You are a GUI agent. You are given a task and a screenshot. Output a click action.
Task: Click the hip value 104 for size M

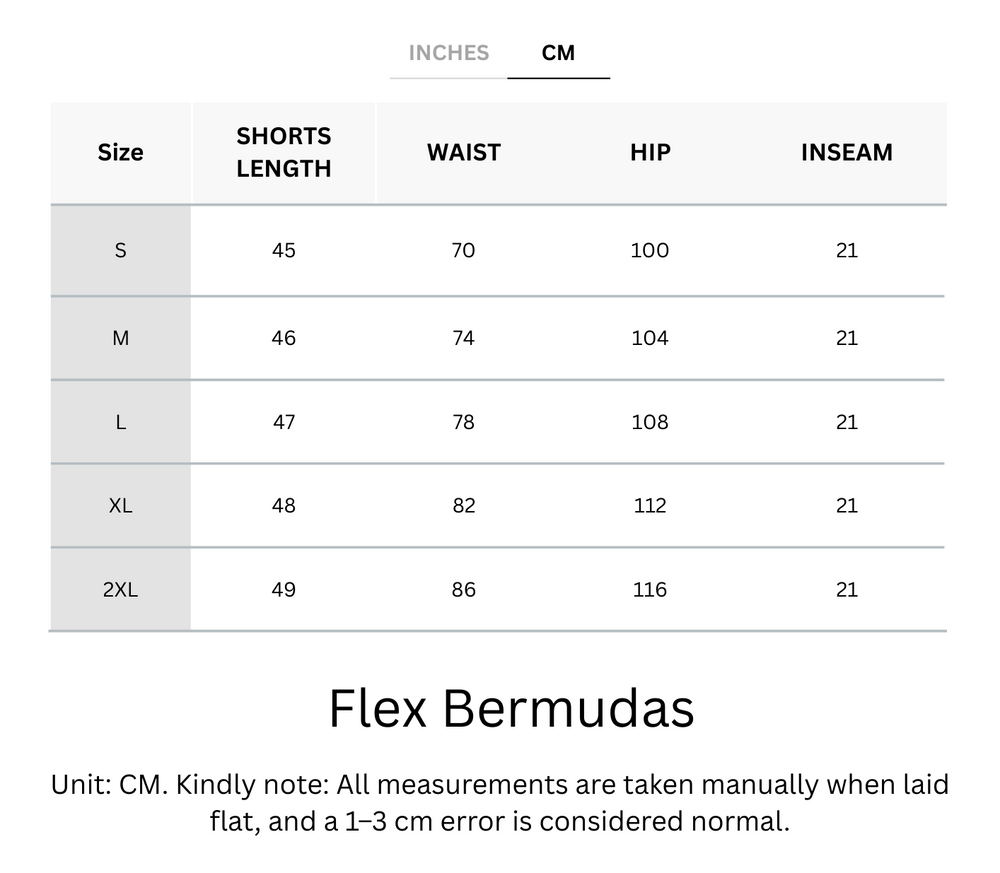(x=649, y=337)
